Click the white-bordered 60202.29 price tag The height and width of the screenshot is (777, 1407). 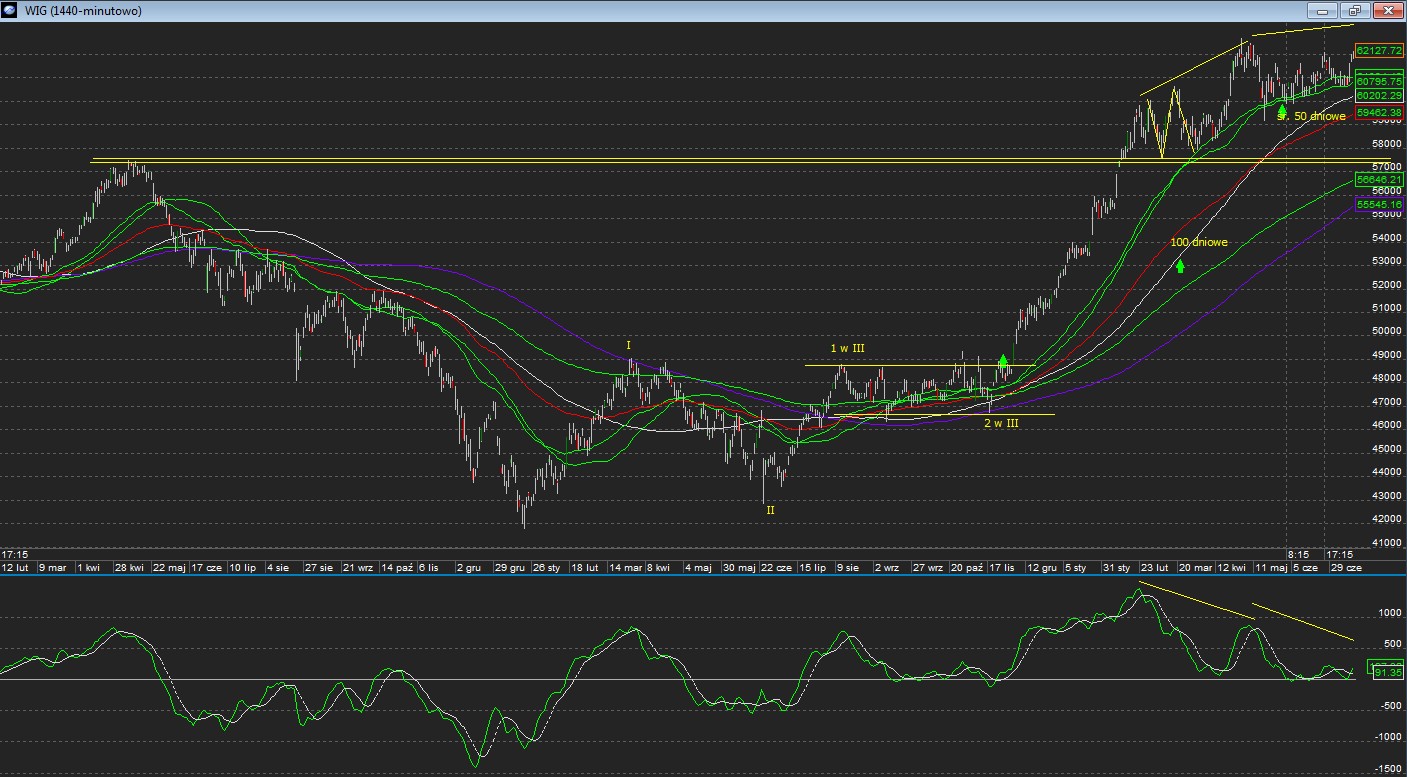click(1379, 95)
